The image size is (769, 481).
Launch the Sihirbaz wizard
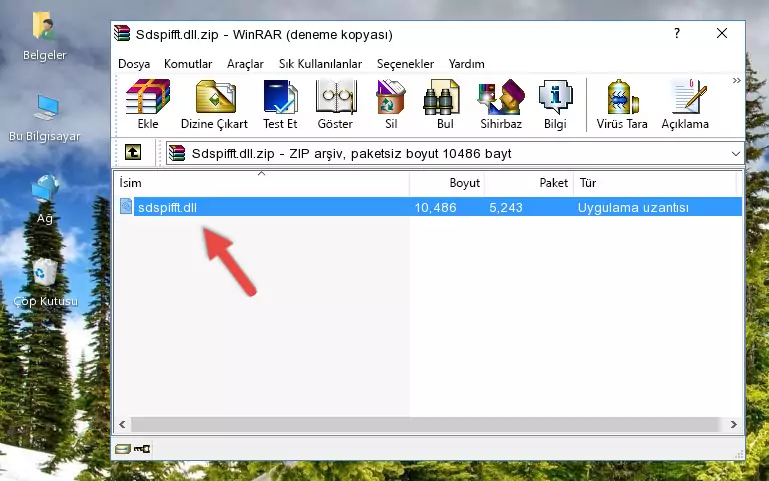(x=501, y=104)
